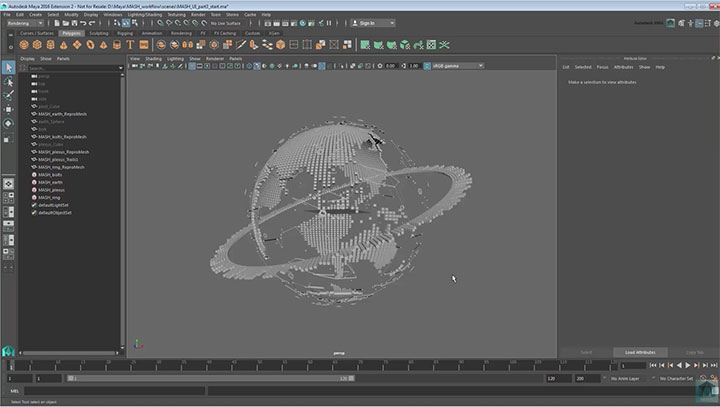720x407 pixels.
Task: Open the outliner Display menu
Action: 28,59
